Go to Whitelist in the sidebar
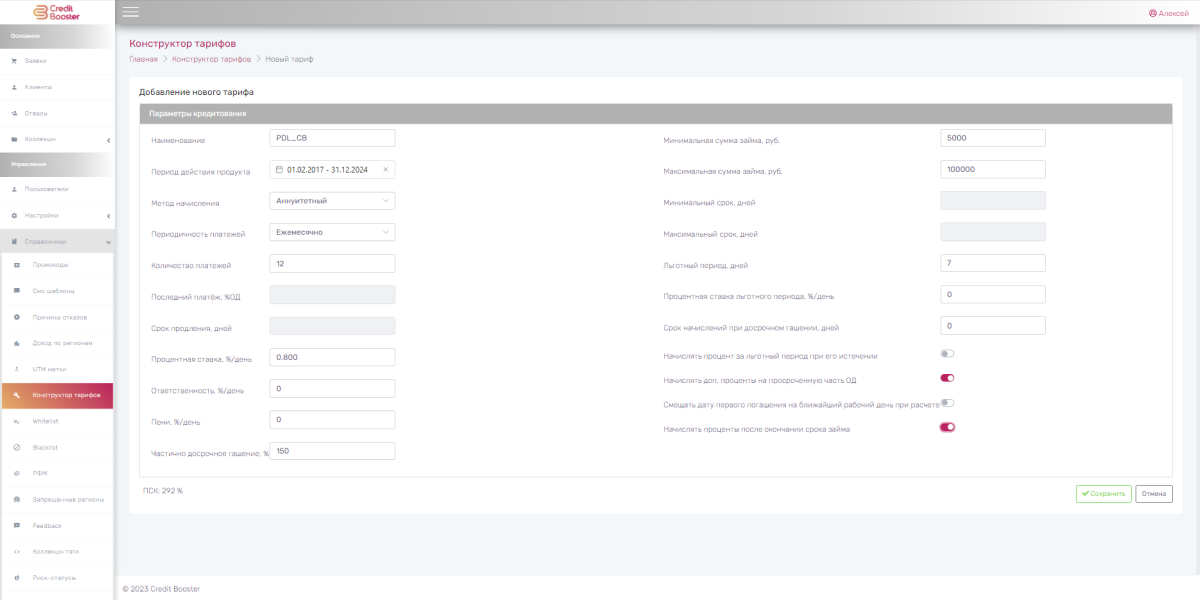 click(46, 421)
